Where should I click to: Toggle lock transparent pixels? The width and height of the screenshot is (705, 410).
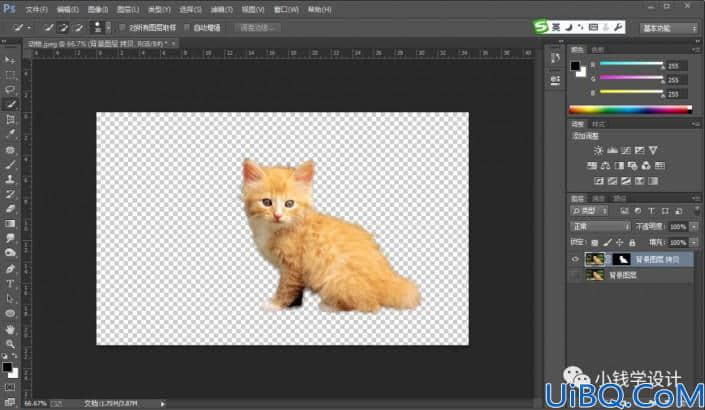pyautogui.click(x=594, y=243)
